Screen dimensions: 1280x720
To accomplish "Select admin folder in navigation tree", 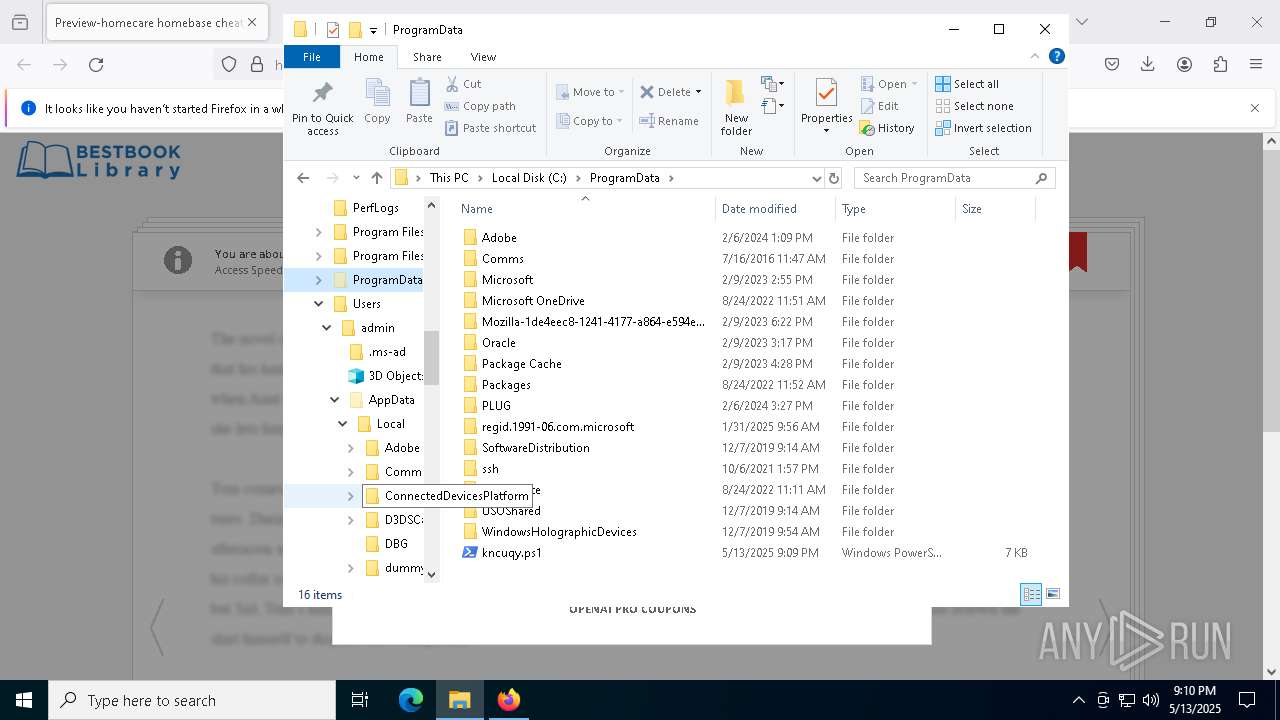I will tap(377, 328).
